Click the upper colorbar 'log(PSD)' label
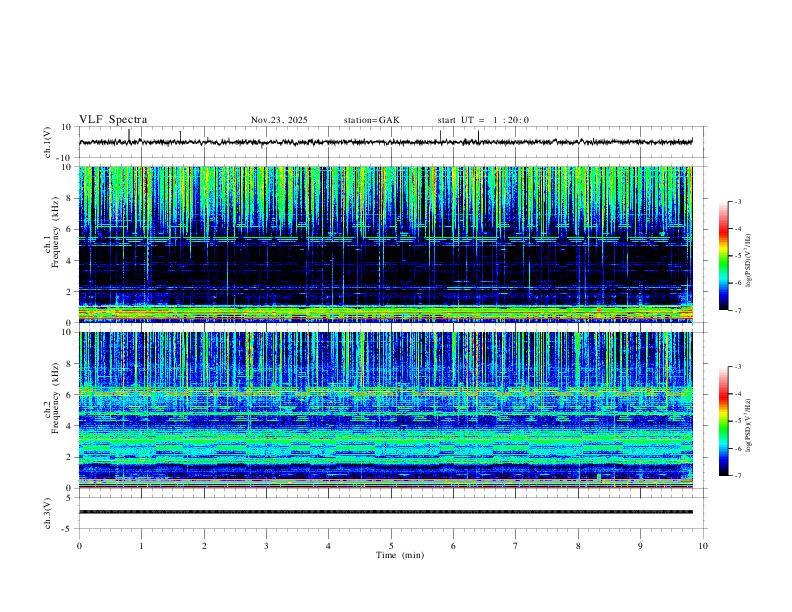 click(x=748, y=260)
